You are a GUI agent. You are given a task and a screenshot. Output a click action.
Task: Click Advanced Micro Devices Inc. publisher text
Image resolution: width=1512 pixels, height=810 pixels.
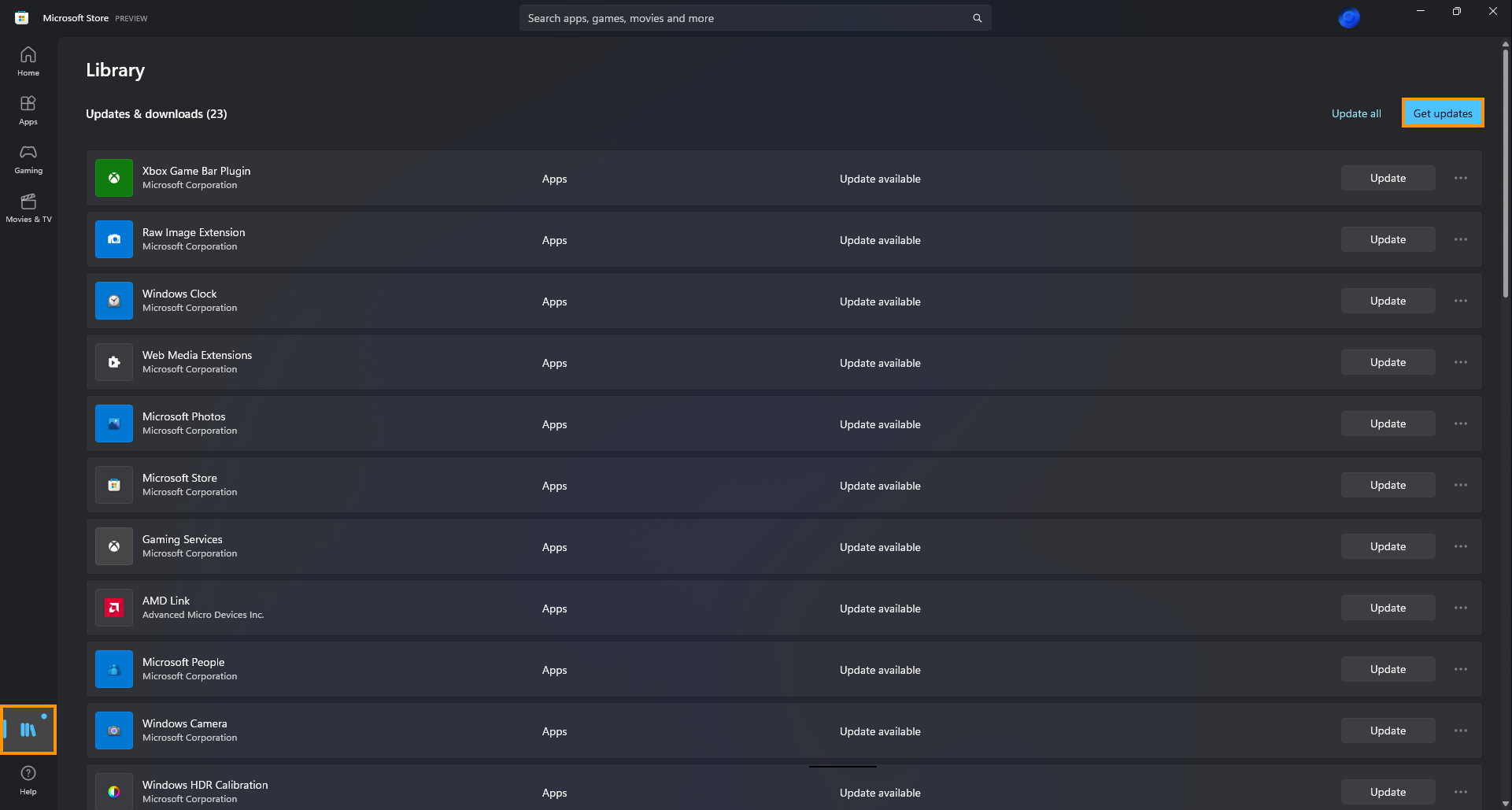click(203, 615)
